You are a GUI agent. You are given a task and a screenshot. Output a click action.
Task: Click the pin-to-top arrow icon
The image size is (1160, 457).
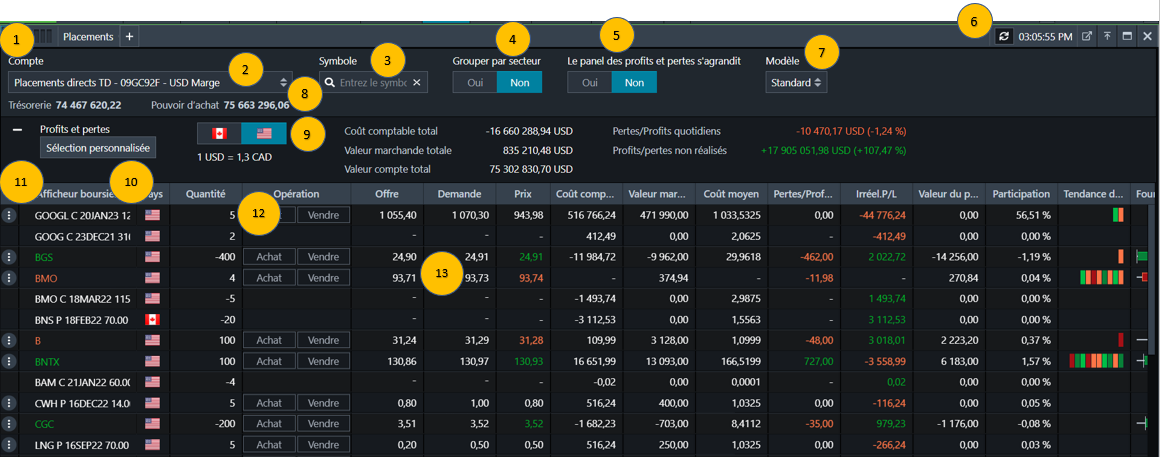click(1107, 36)
